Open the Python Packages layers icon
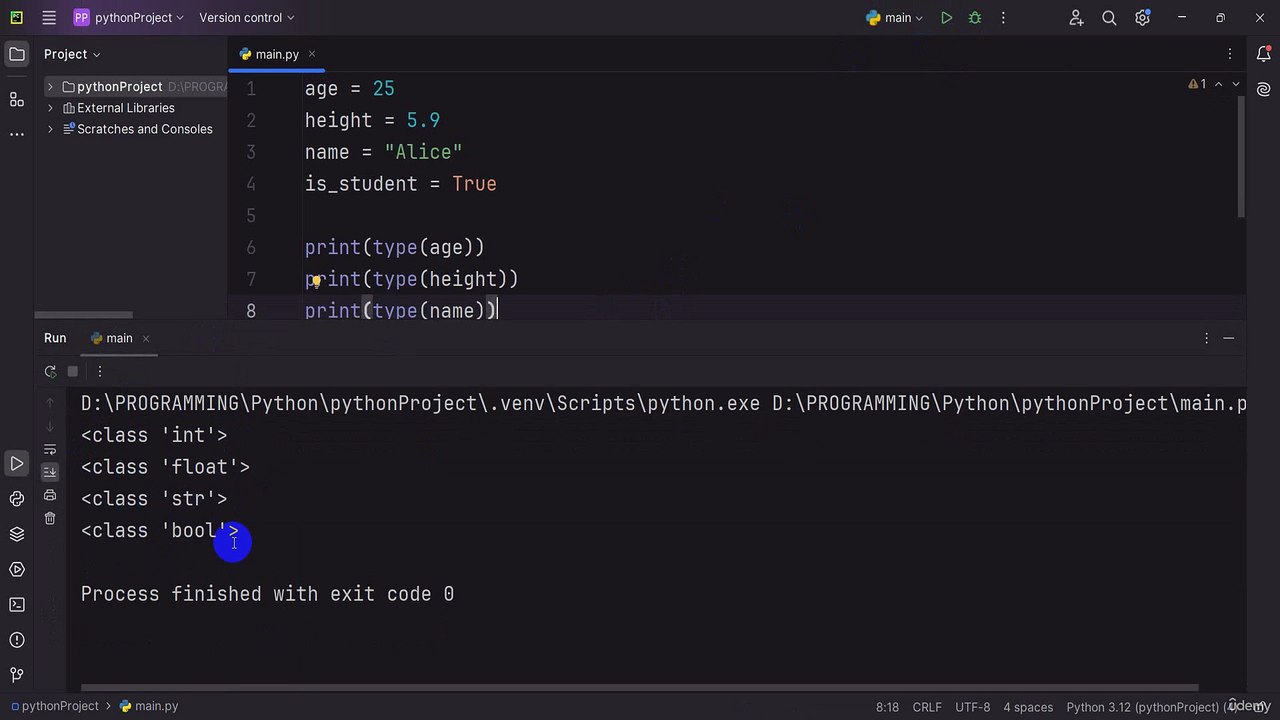Image resolution: width=1280 pixels, height=720 pixels. pos(17,534)
